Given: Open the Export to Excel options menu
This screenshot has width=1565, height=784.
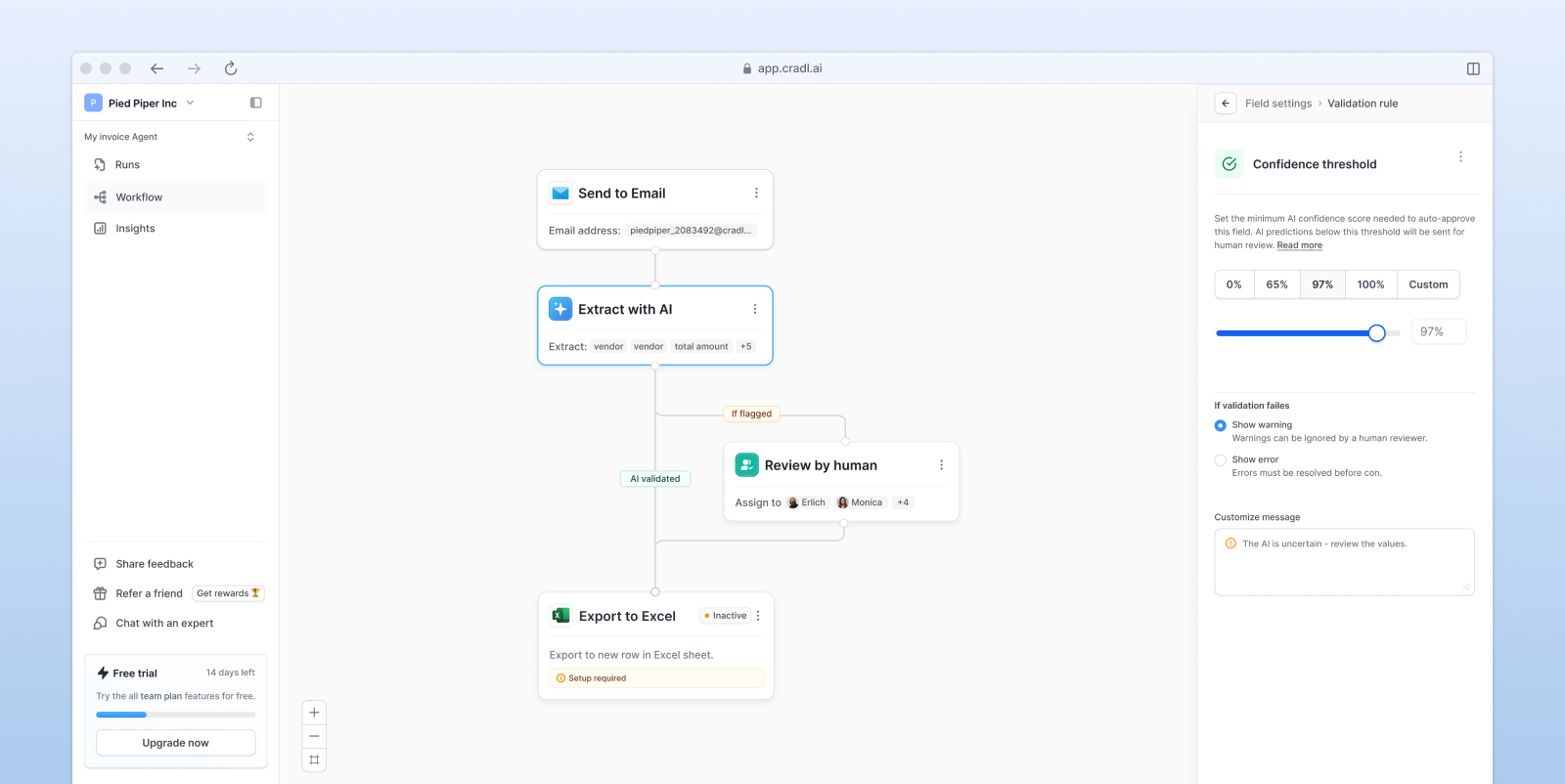Looking at the screenshot, I should 758,616.
